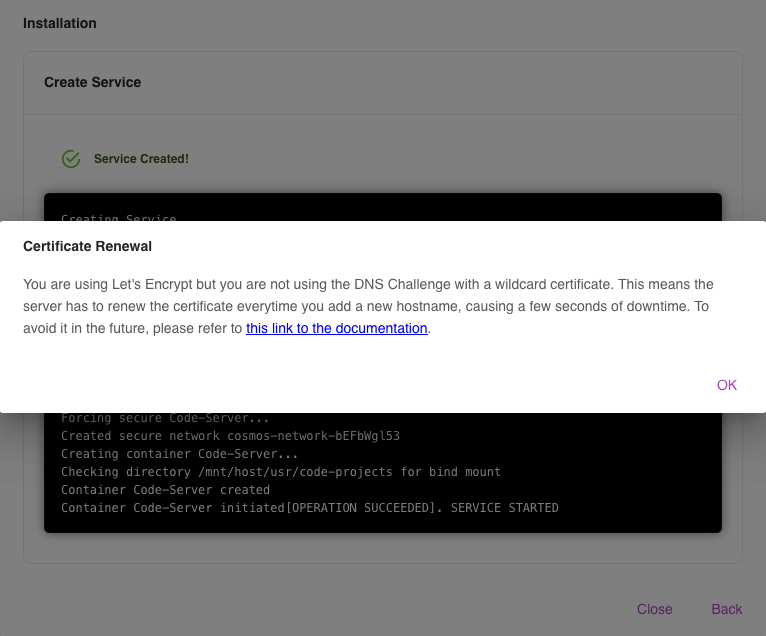The image size is (766, 636).
Task: Select the cosmos-network-bEFbWgl53 log line
Action: pyautogui.click(x=230, y=436)
